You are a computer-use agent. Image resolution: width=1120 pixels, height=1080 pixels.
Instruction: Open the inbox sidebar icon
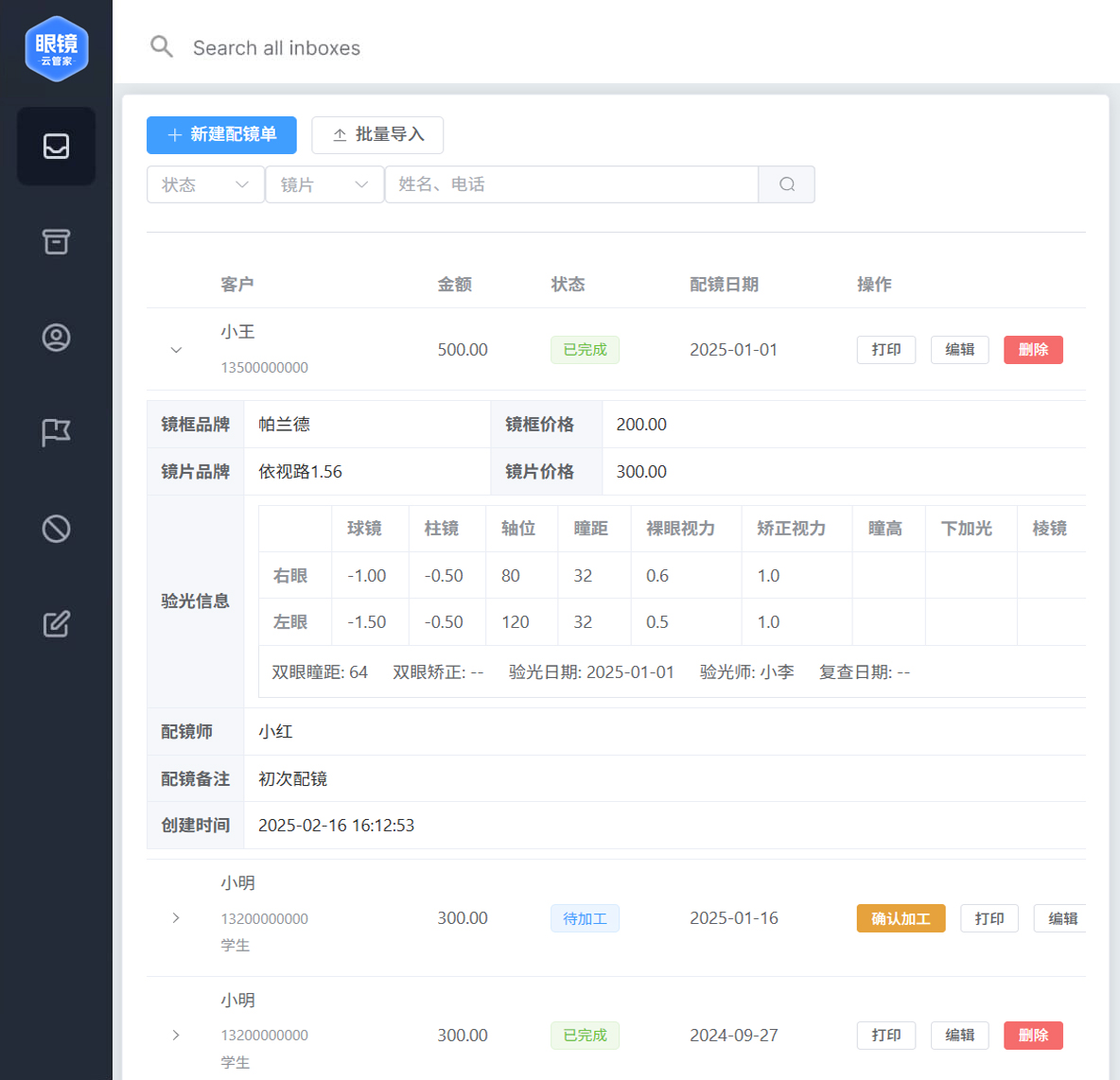coord(56,146)
